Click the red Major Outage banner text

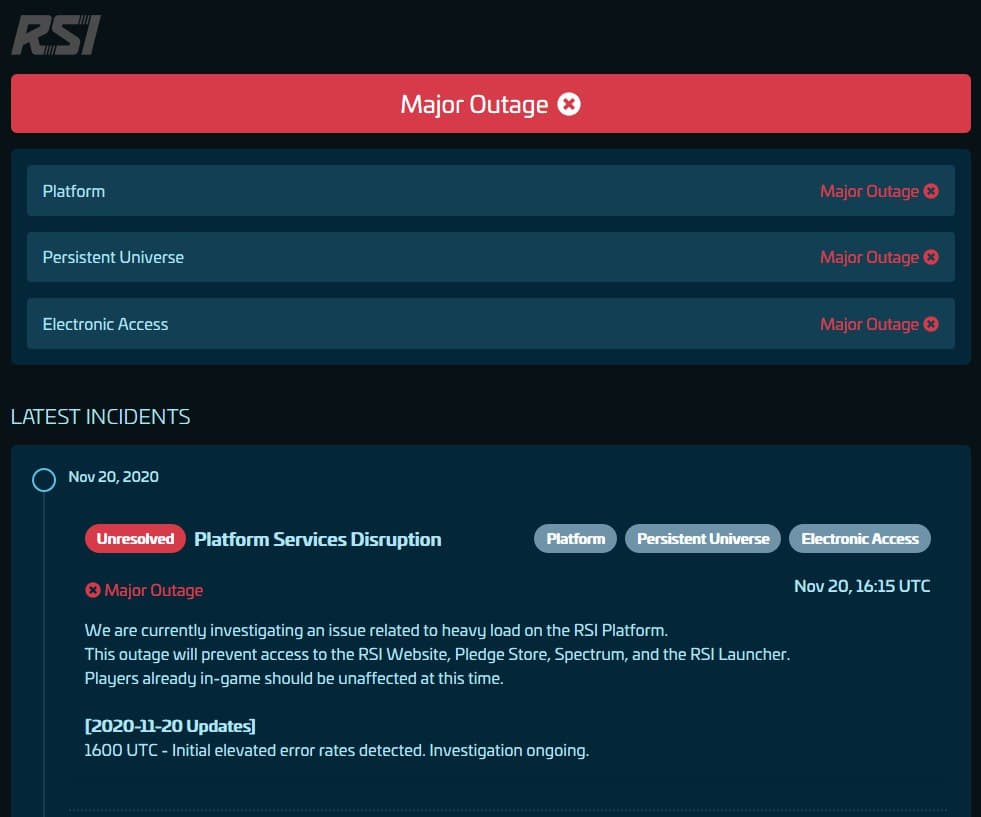coord(474,104)
